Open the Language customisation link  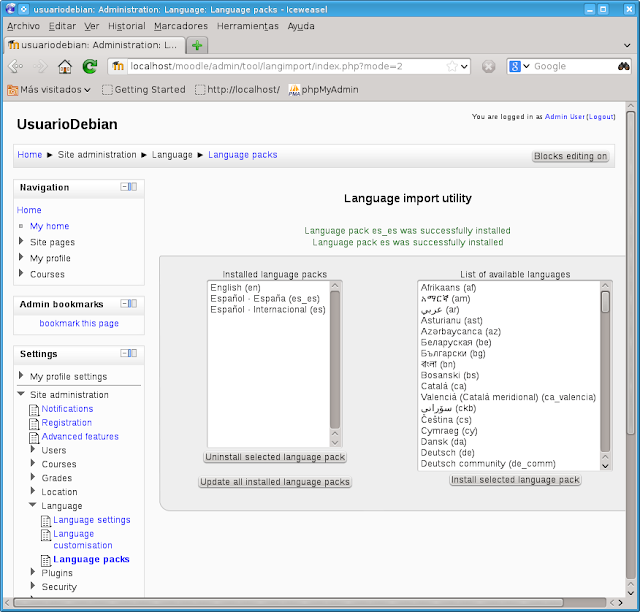(x=82, y=539)
